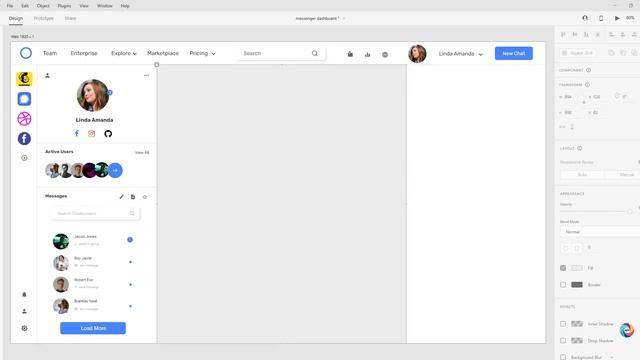
Task: Click GitHub icon under Linda Amanda
Action: [x=108, y=133]
